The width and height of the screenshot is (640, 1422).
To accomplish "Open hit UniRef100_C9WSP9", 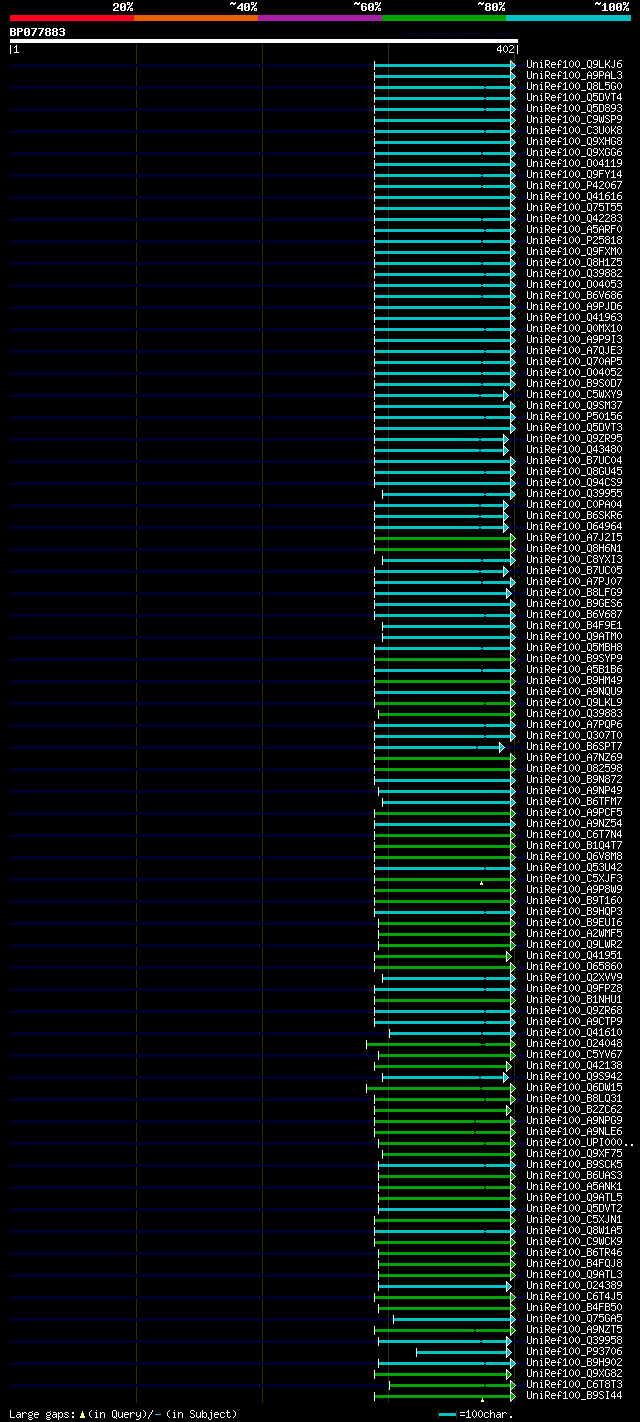I will (574, 119).
